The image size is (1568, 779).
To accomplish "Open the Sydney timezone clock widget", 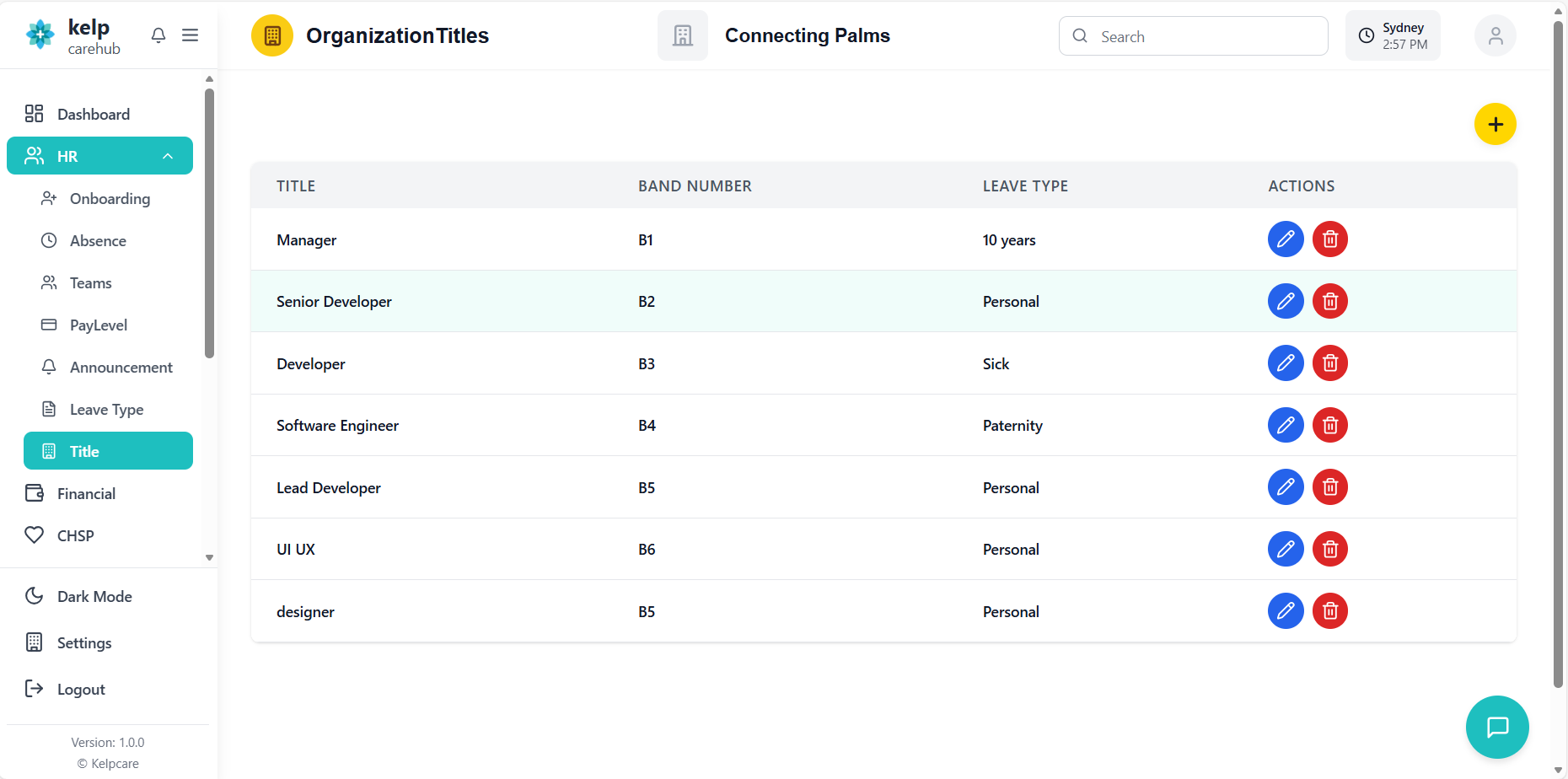I will (1393, 36).
